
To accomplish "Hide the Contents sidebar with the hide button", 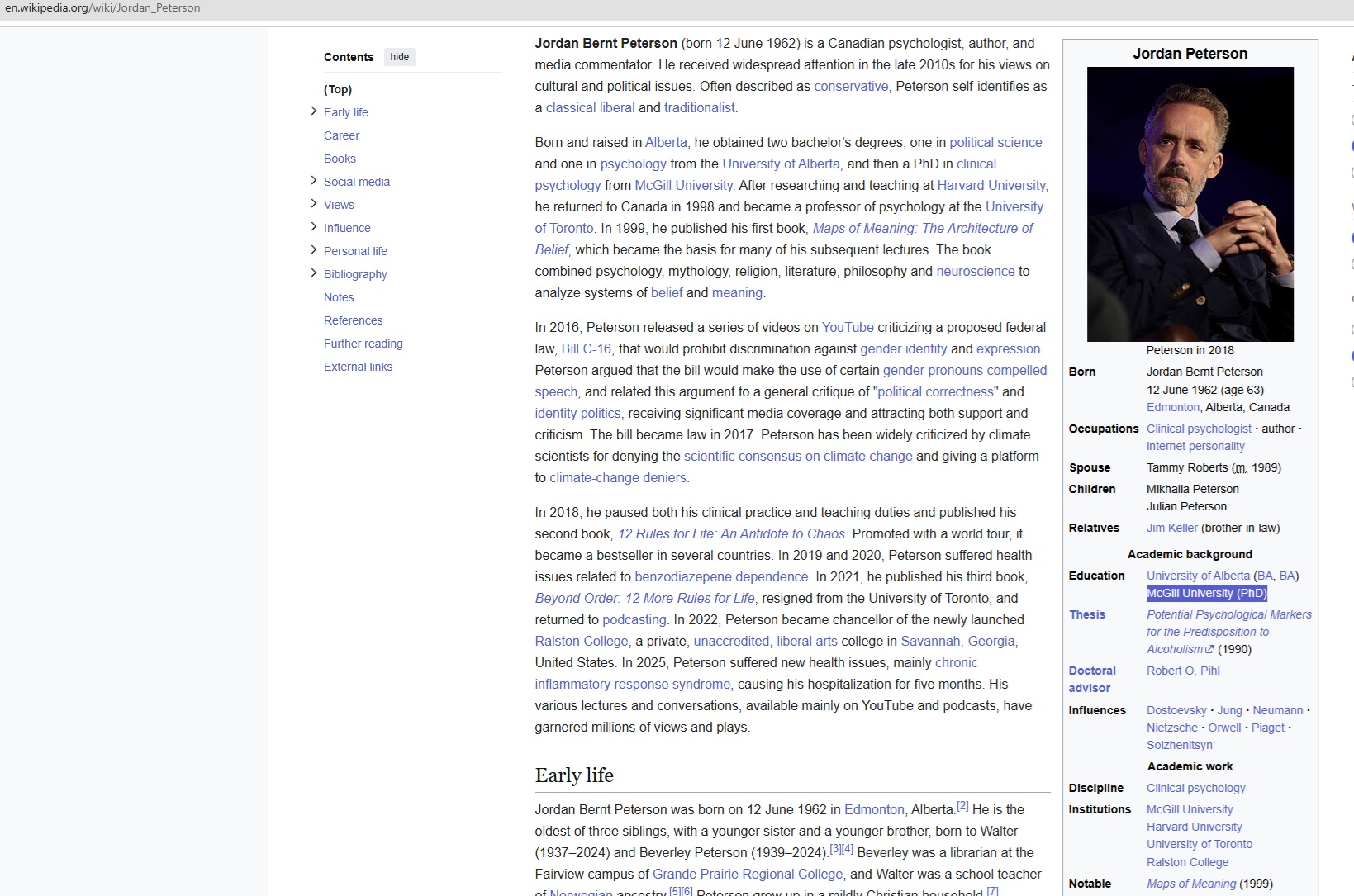I will 400,57.
